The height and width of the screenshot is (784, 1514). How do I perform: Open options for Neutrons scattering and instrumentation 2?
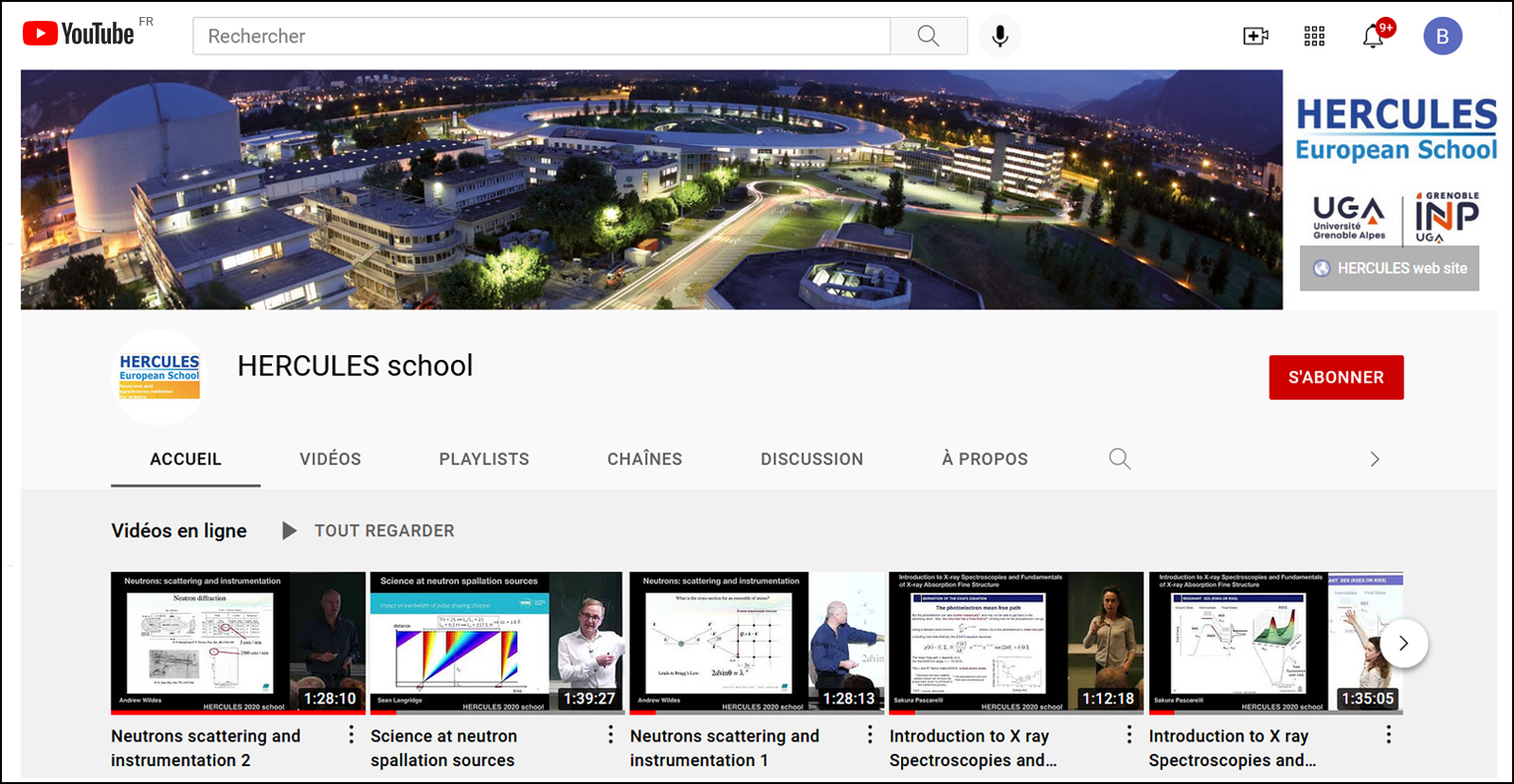pyautogui.click(x=351, y=735)
